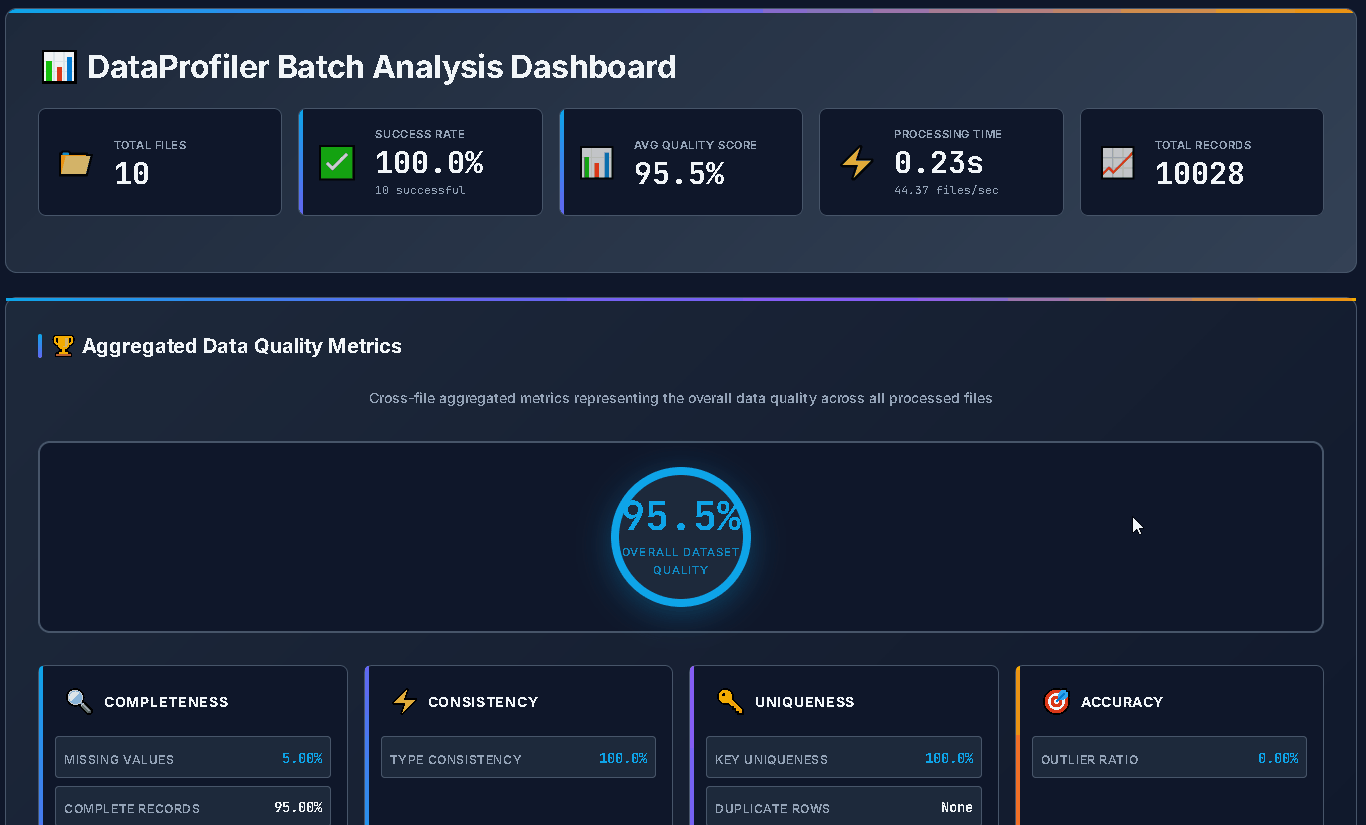
Task: Click the key icon on Uniqueness panel
Action: [x=729, y=701]
